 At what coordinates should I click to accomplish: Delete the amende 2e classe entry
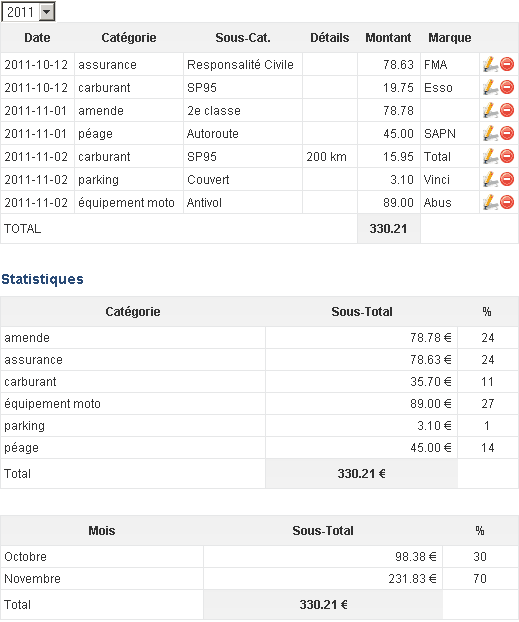[507, 110]
